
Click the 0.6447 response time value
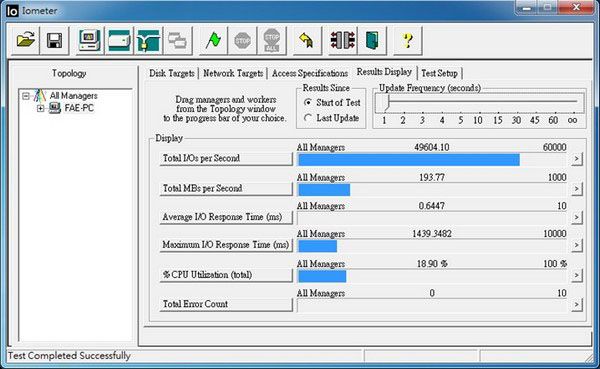click(x=432, y=206)
